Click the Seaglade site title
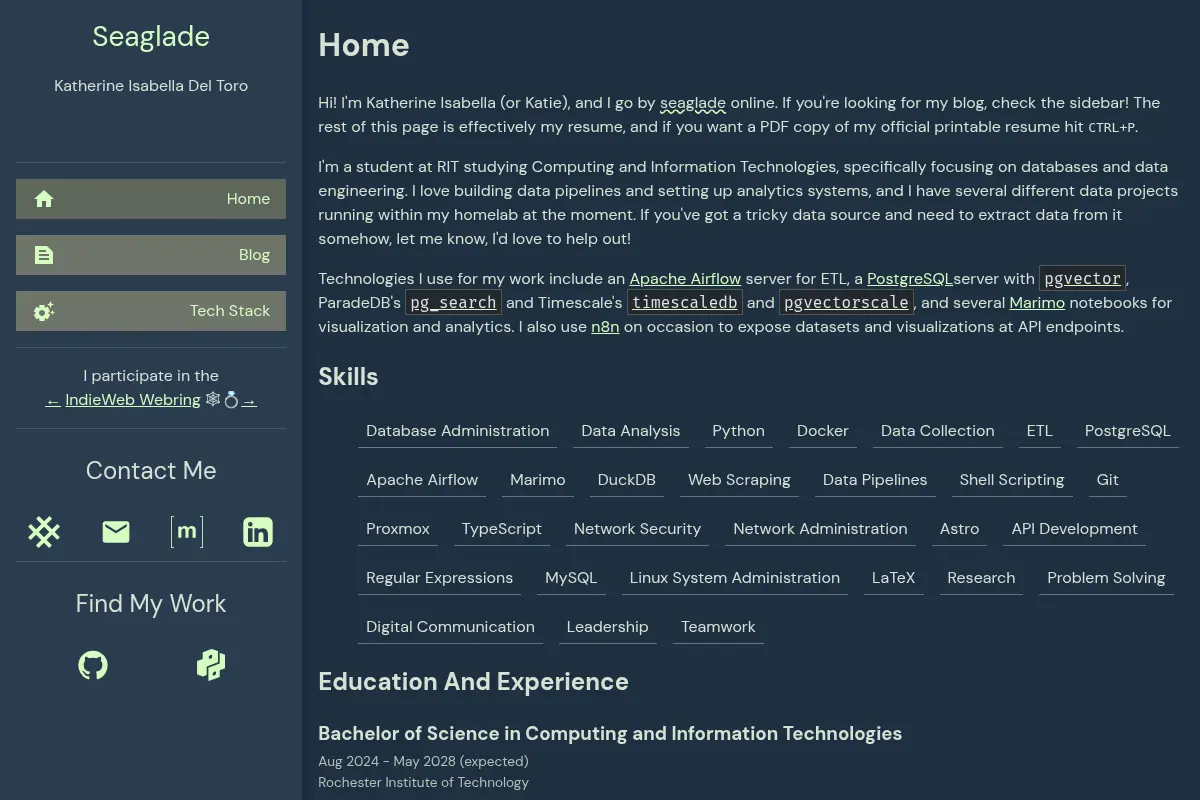The height and width of the screenshot is (800, 1200). tap(151, 36)
